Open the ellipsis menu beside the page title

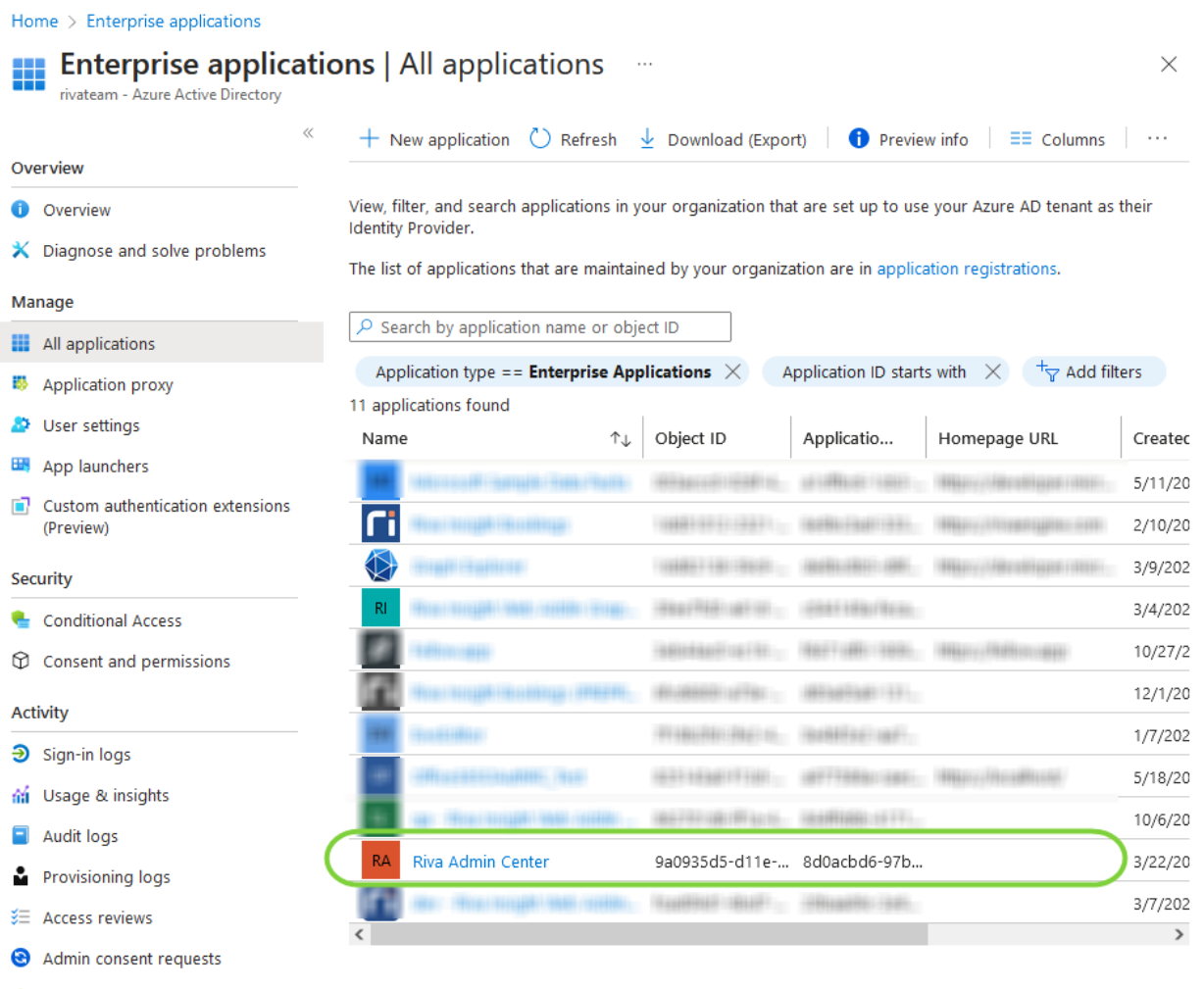point(644,64)
